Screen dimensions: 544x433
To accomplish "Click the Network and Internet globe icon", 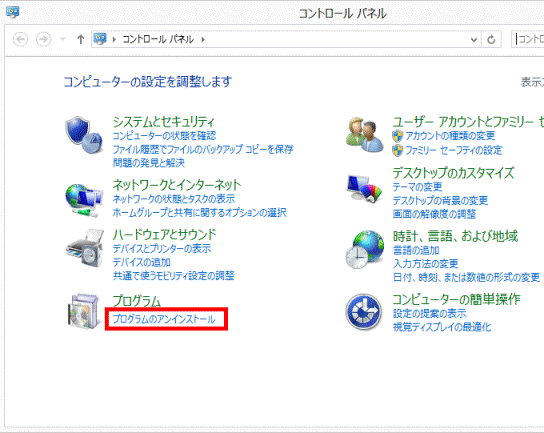I will (84, 200).
